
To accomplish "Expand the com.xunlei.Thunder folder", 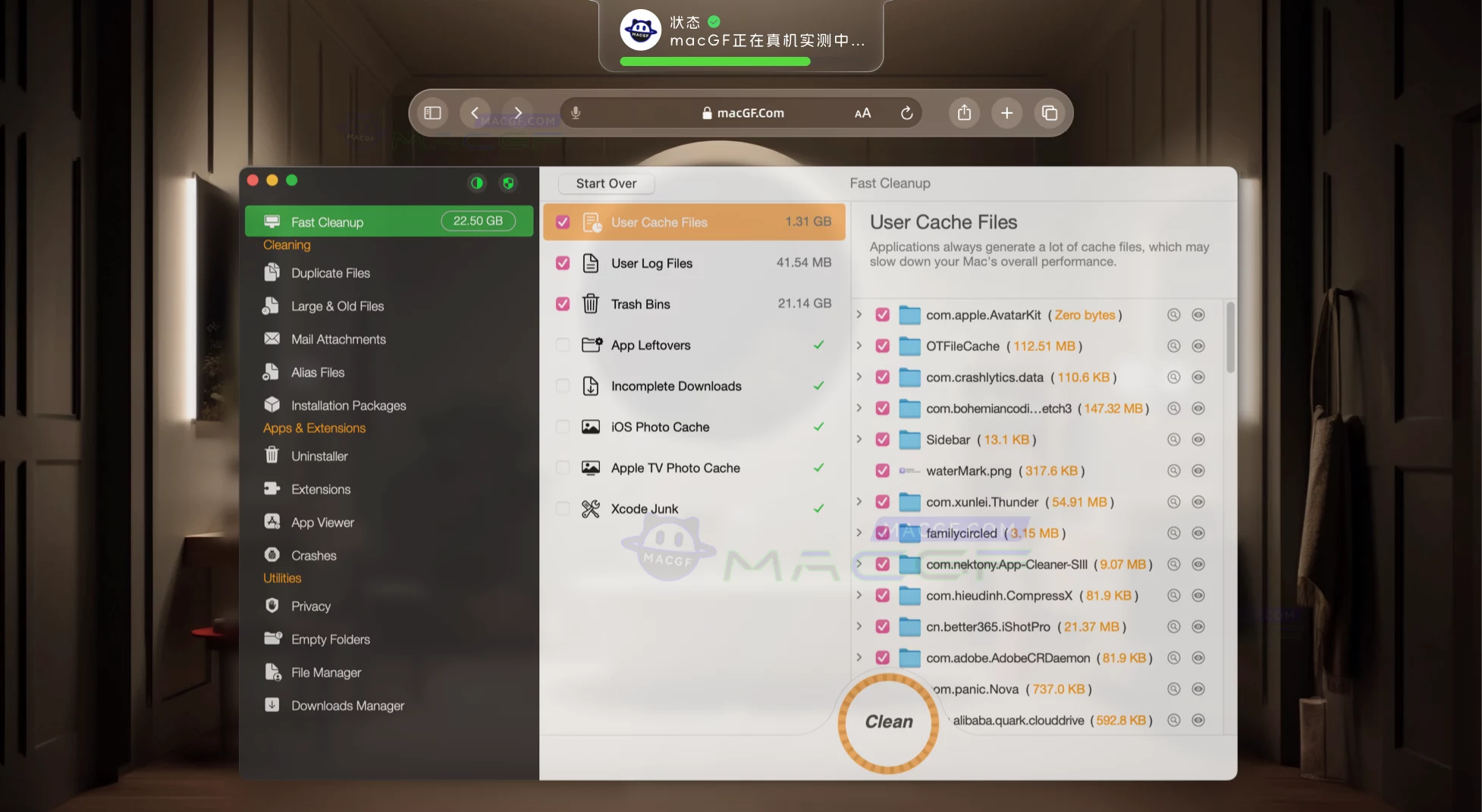I will click(x=859, y=501).
